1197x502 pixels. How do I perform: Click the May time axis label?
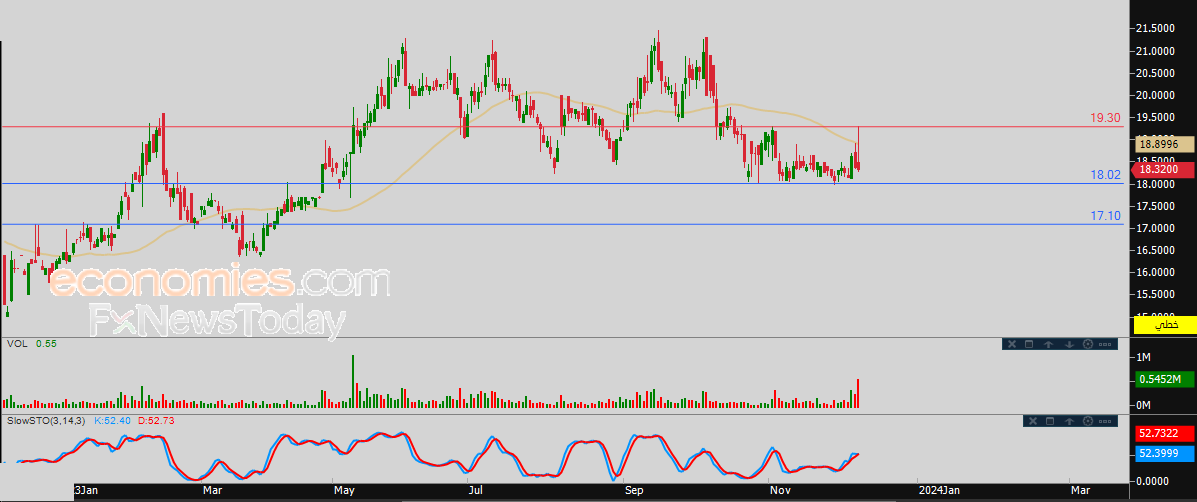345,490
